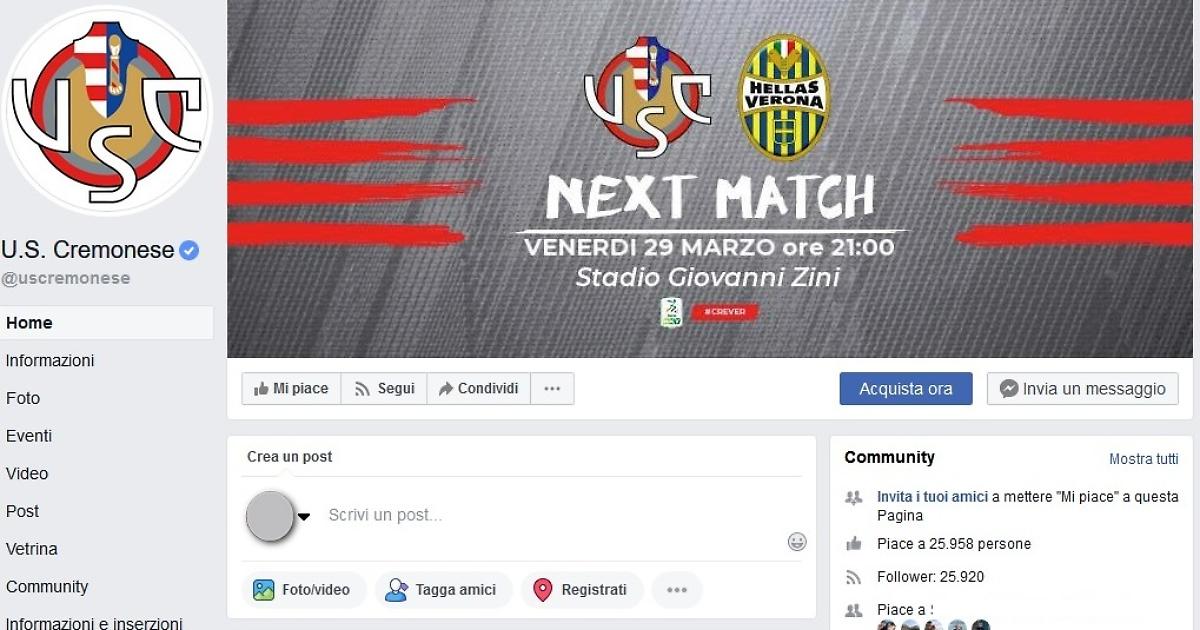The image size is (1200, 630).
Task: Click the U.S. Cremonese profile logo picture
Action: coord(108,110)
